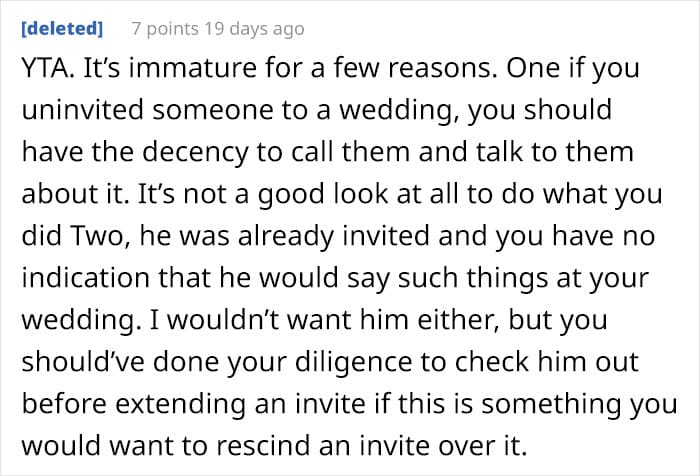Open the [deleted] author link
700x476 pixels.
(62, 29)
